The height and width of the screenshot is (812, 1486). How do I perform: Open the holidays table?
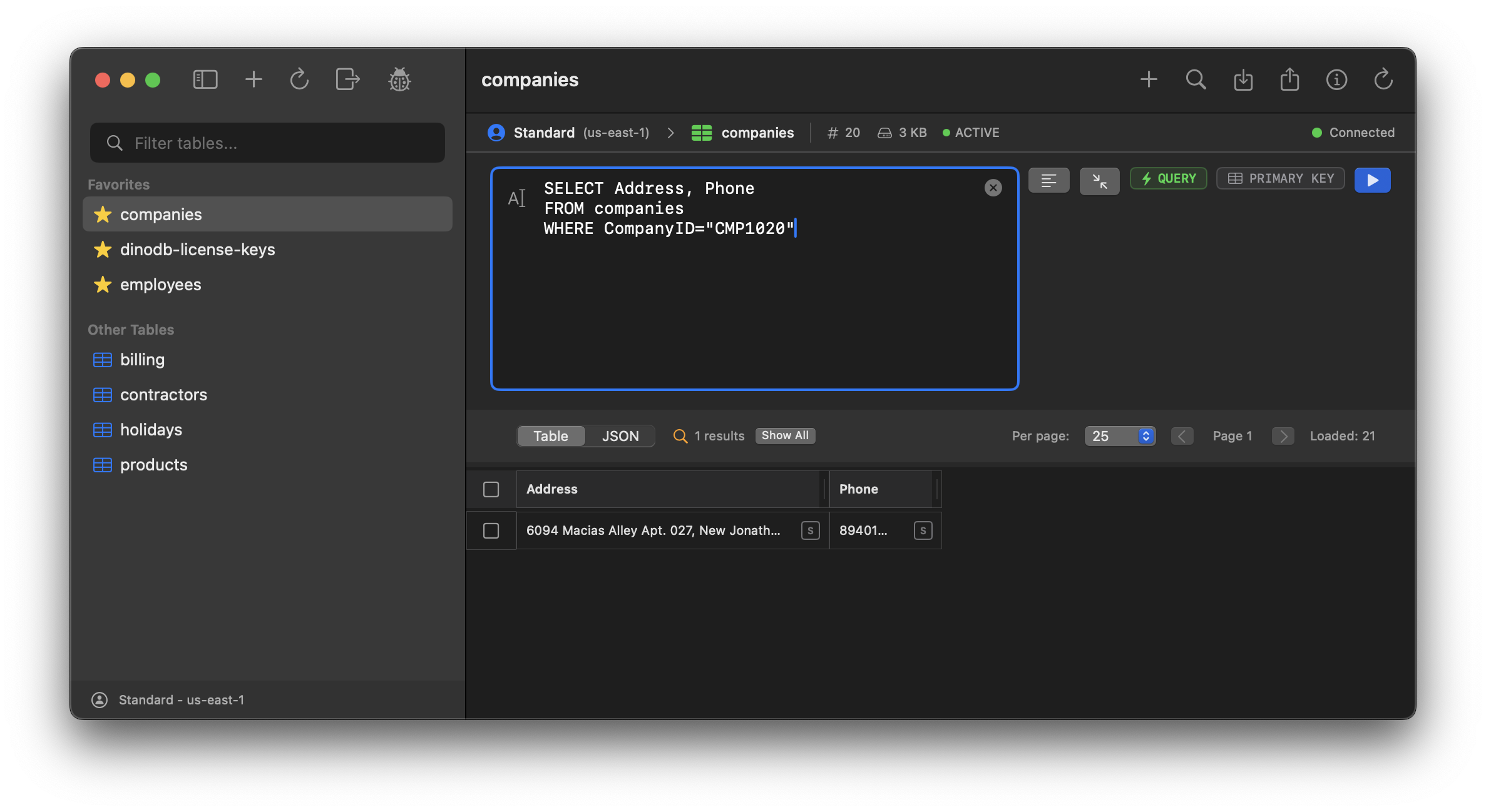267,430
